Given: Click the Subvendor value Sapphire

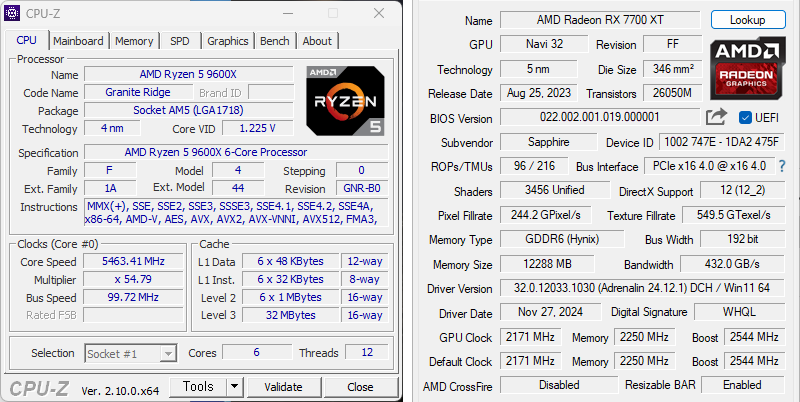Looking at the screenshot, I should click(548, 142).
